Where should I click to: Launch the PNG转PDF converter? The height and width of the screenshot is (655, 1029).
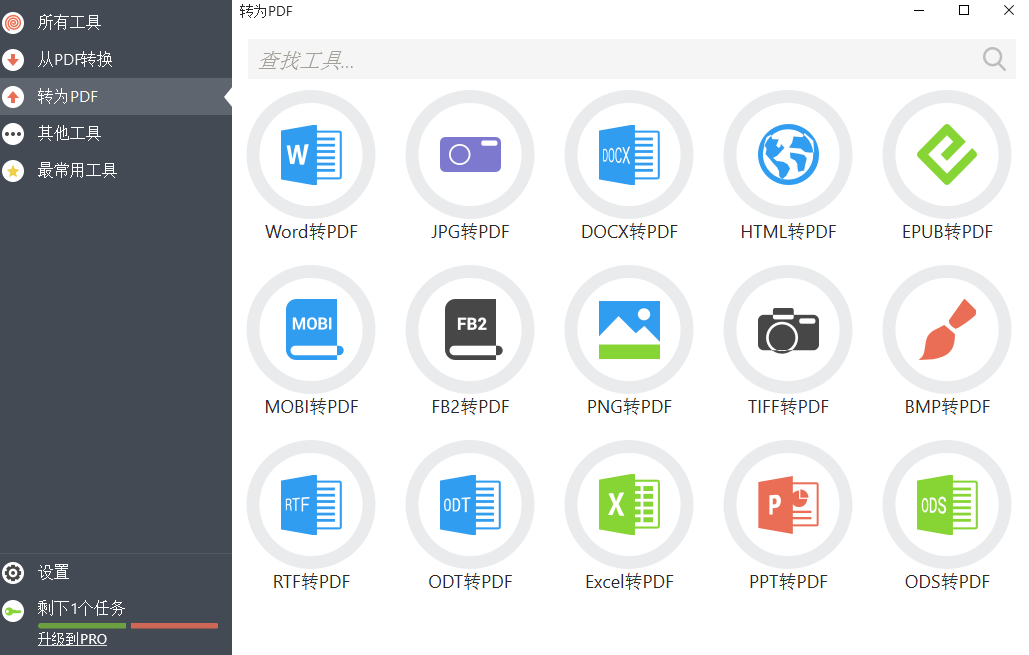click(629, 330)
